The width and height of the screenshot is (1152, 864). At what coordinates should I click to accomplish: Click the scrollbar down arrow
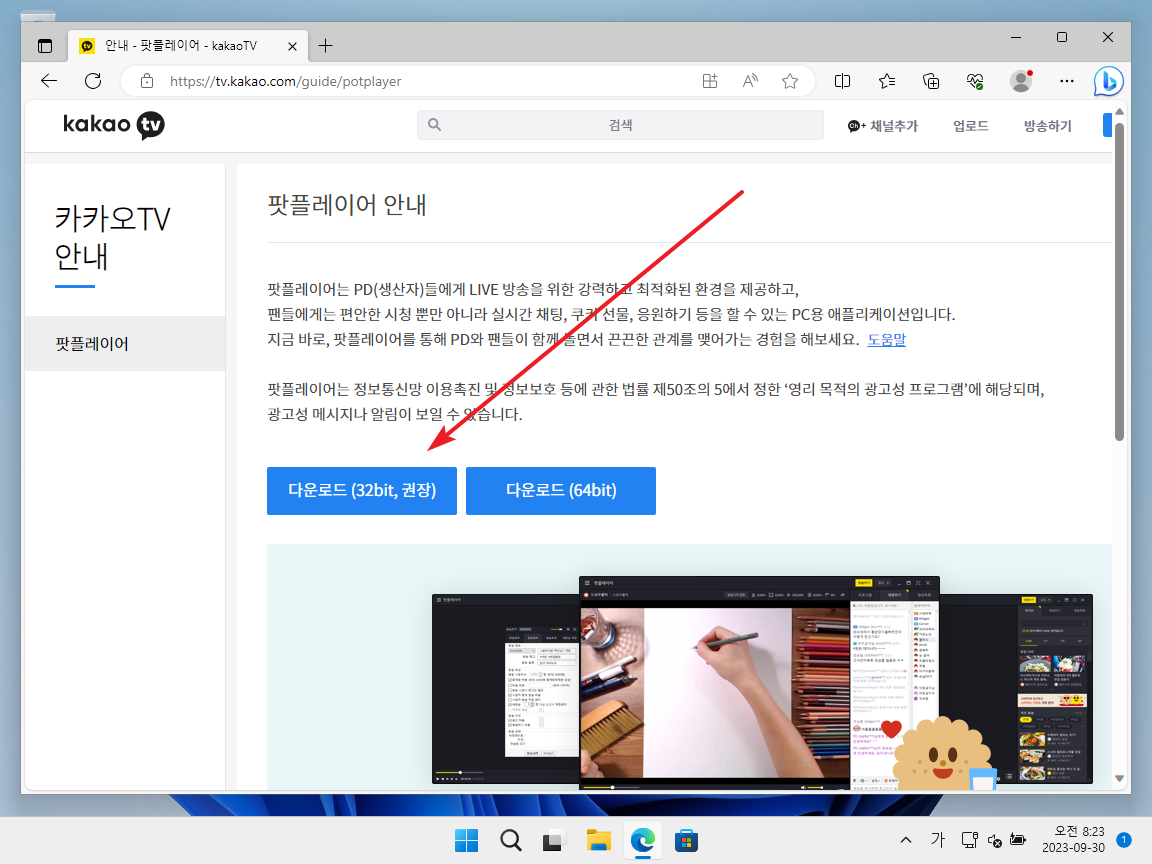tap(1119, 779)
